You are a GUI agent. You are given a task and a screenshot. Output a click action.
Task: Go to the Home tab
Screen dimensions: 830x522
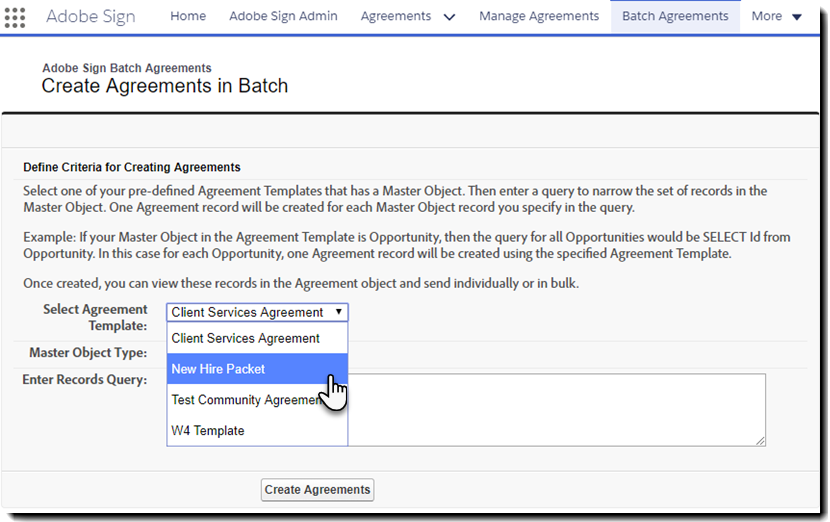coord(188,16)
